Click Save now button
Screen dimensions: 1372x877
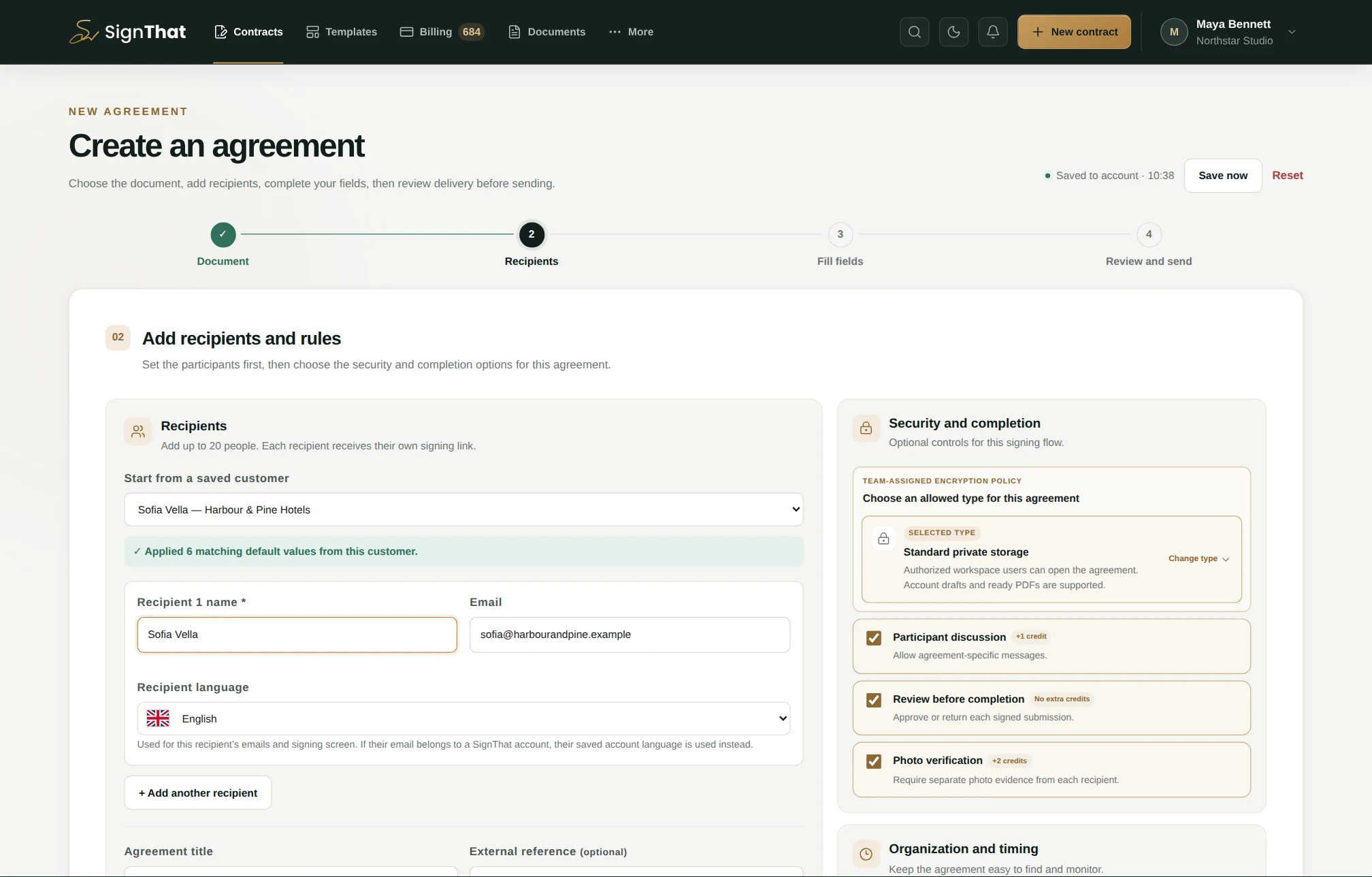pos(1223,176)
